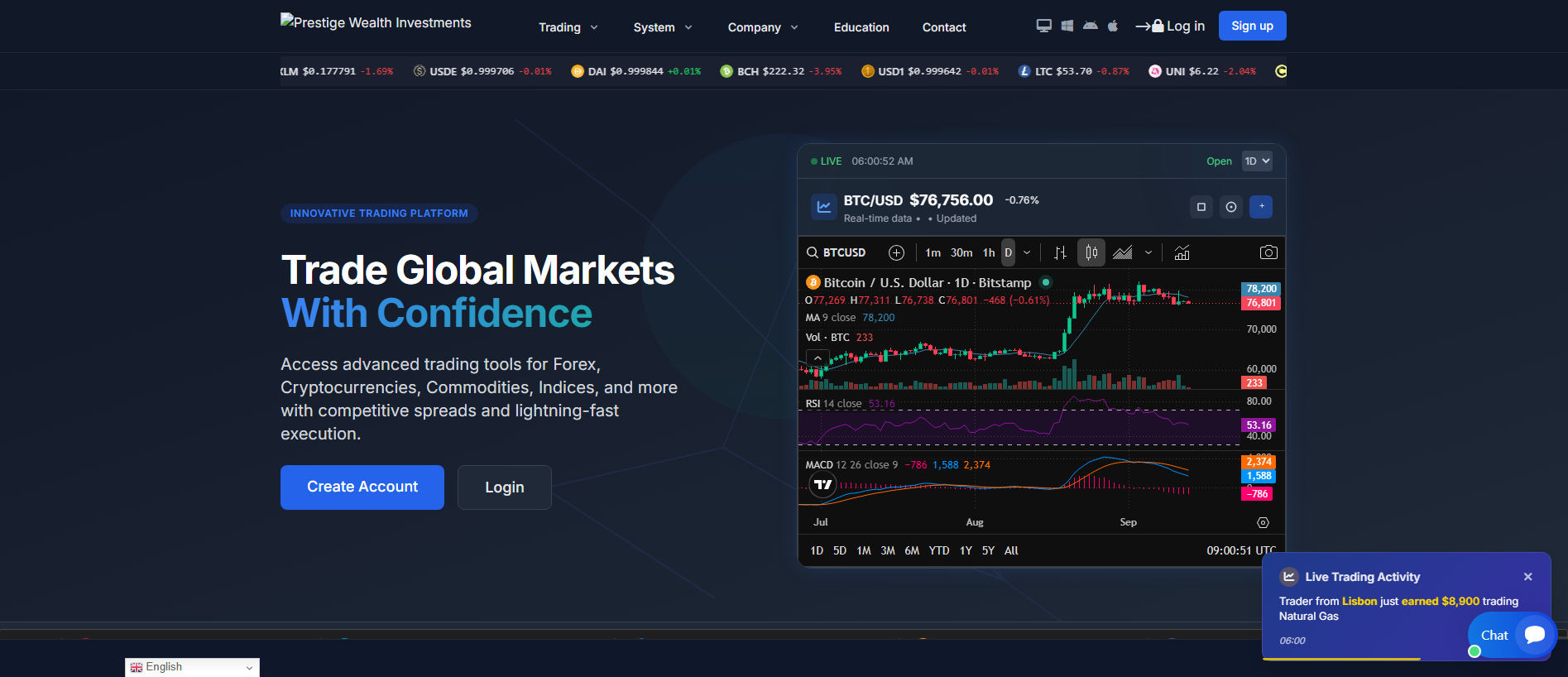This screenshot has height=677, width=1568.
Task: Click the USDE ticker coin icon
Action: [x=420, y=71]
